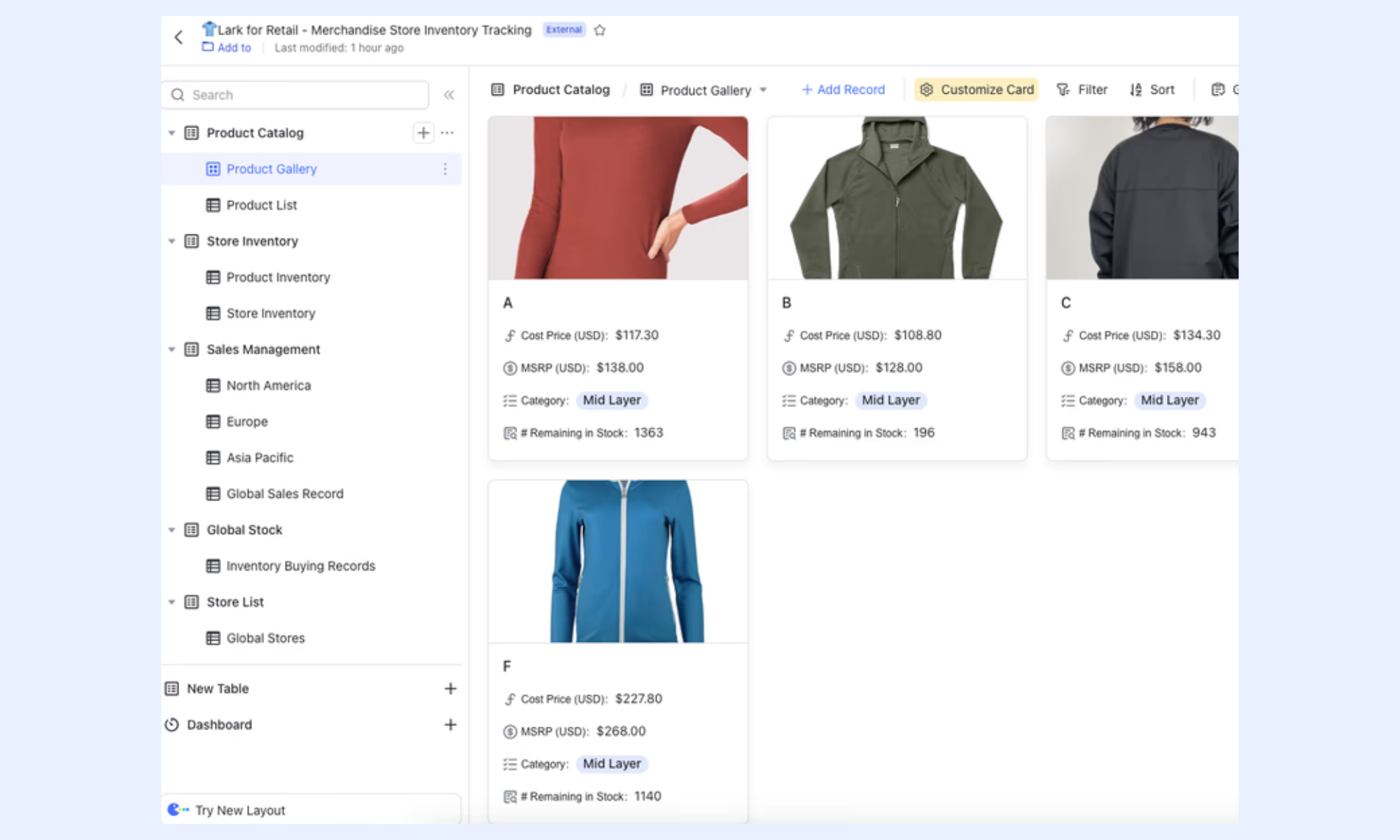
Task: Add a view to Product Catalog
Action: point(423,133)
